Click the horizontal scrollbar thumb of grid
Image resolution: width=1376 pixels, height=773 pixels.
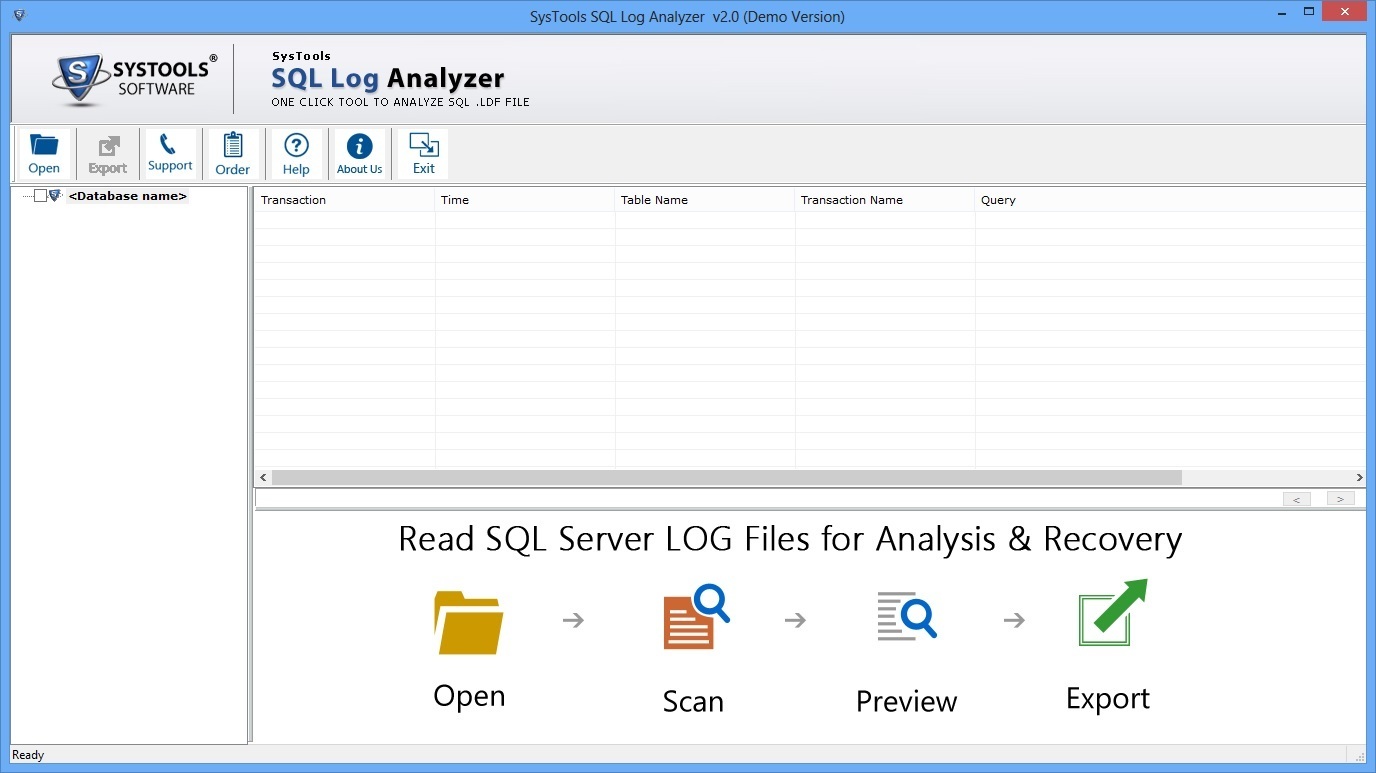726,478
